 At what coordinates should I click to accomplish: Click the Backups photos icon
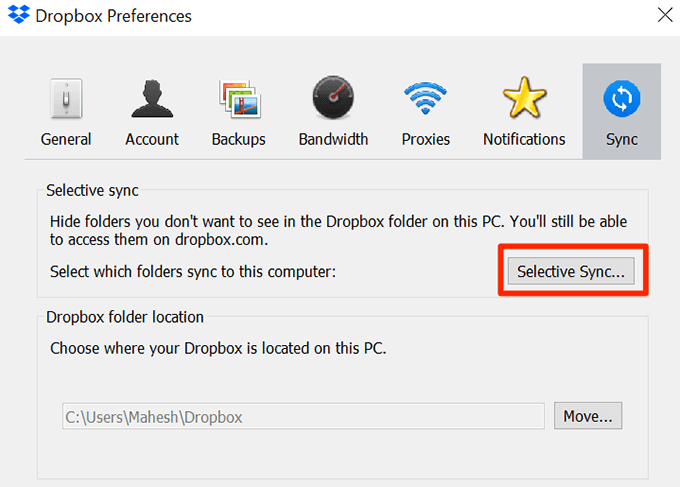(239, 100)
